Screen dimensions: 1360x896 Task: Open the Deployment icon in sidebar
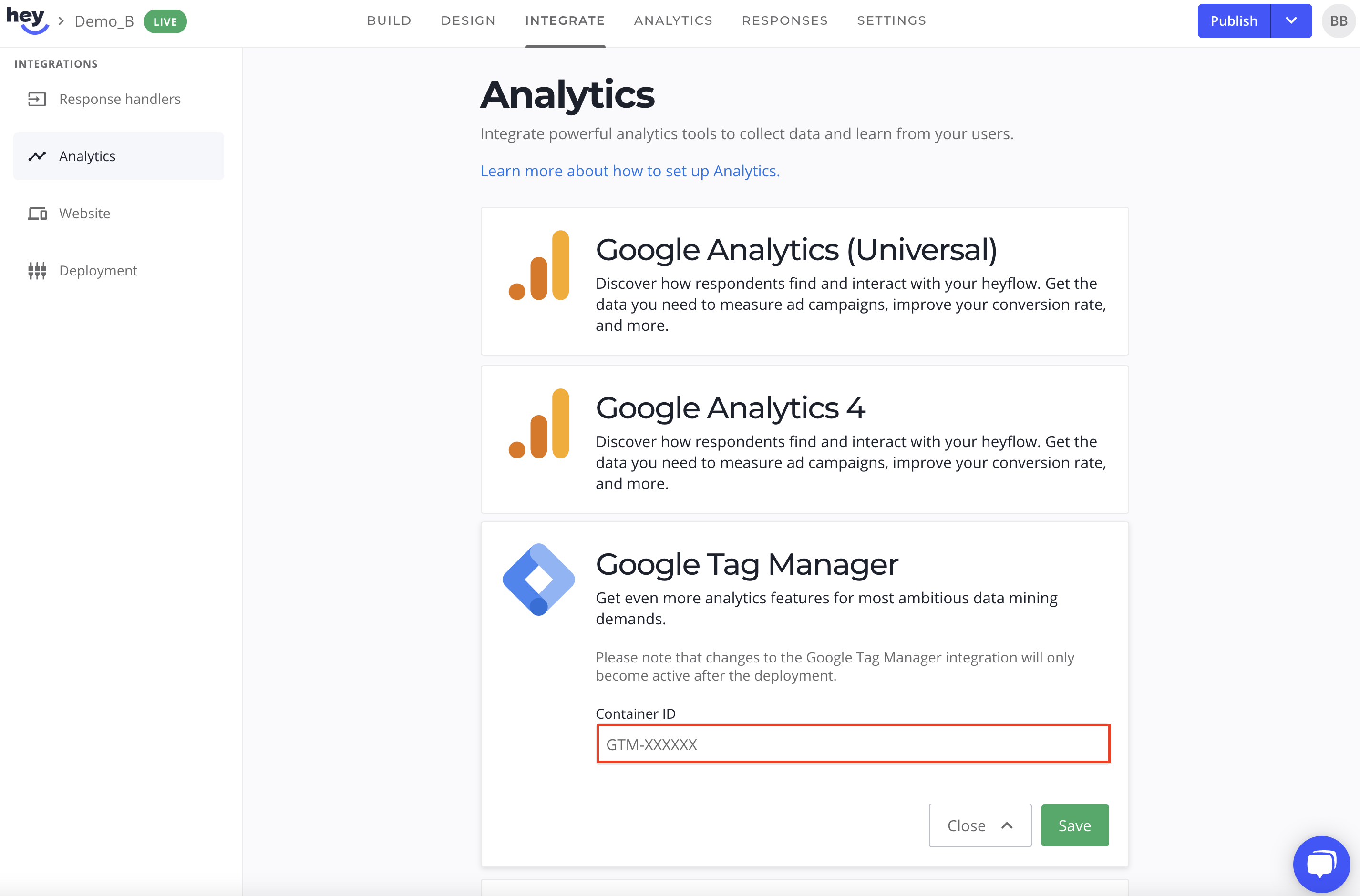click(x=37, y=270)
